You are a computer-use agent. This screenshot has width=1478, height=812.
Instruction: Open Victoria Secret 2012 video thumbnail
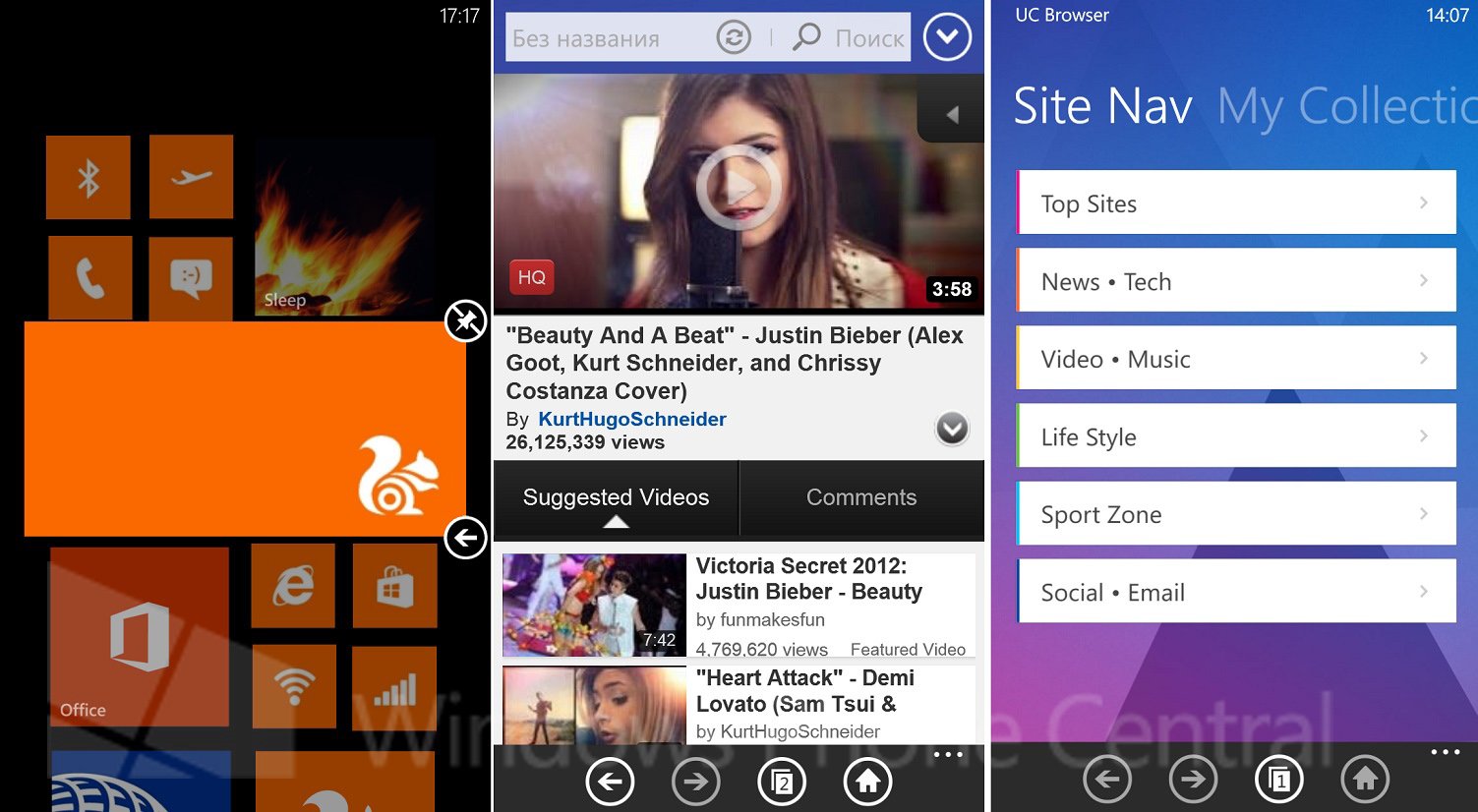point(594,605)
